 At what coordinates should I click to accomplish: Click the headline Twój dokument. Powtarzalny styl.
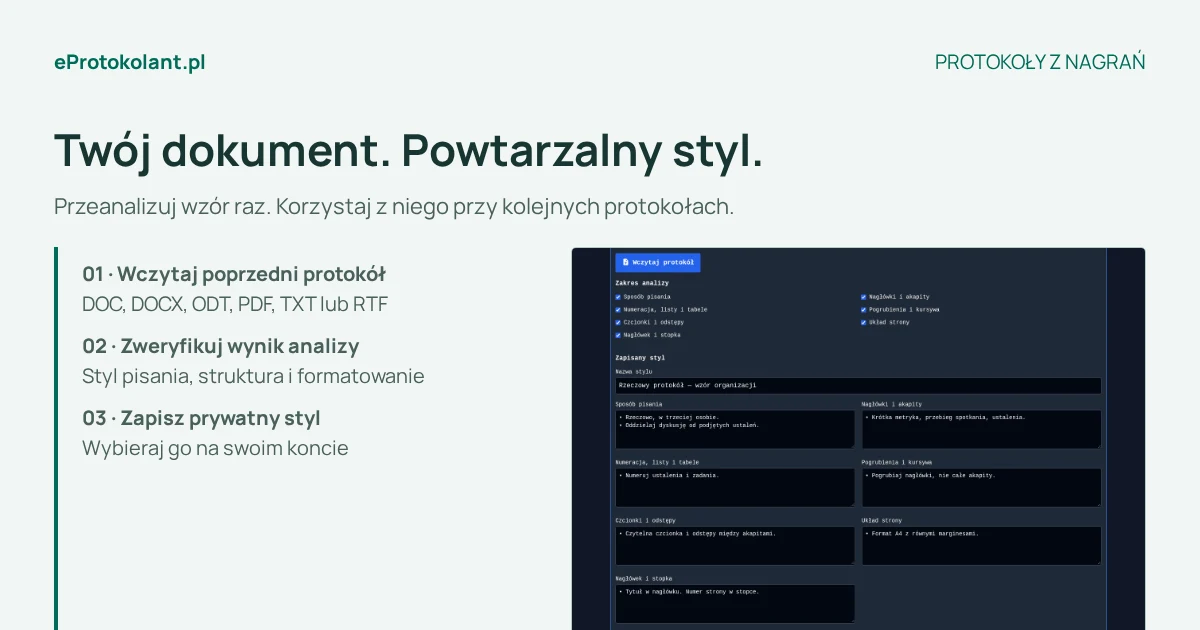(408, 151)
